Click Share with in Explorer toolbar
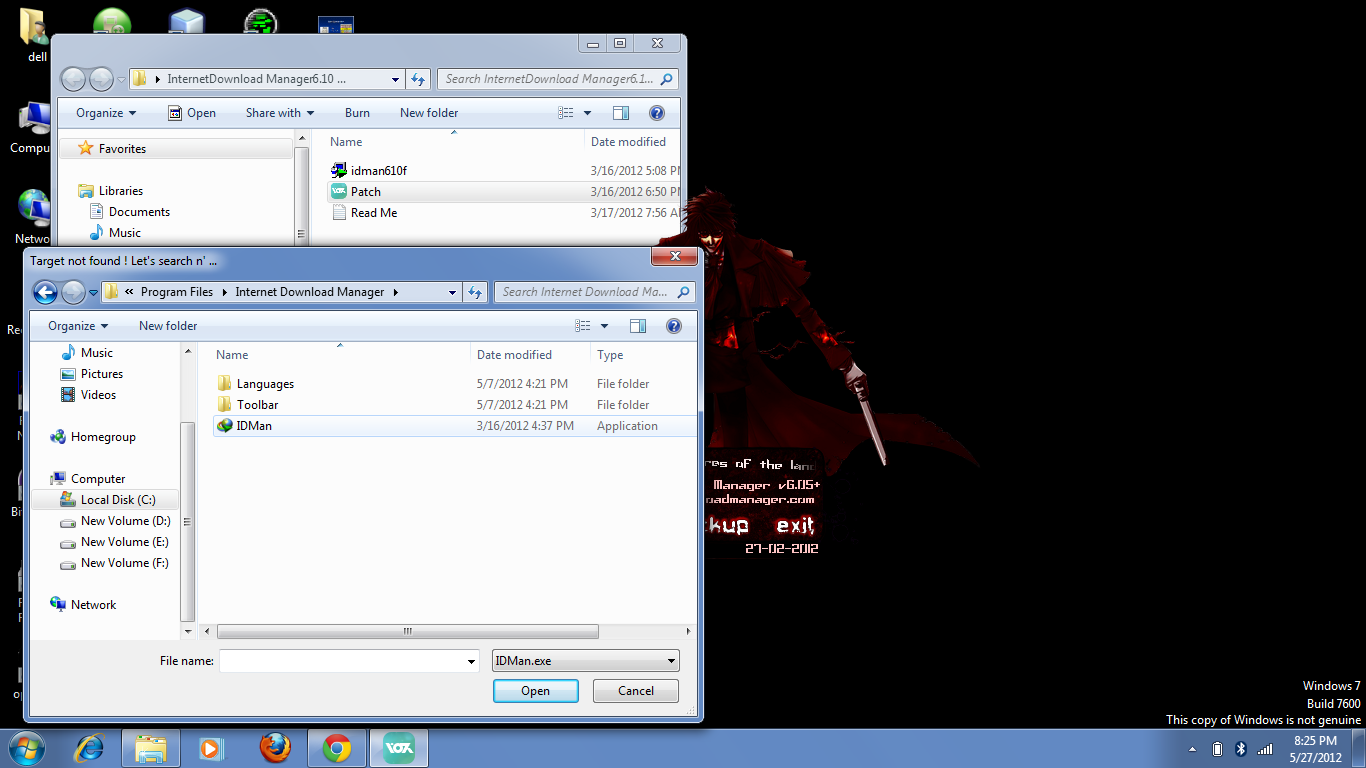 280,113
